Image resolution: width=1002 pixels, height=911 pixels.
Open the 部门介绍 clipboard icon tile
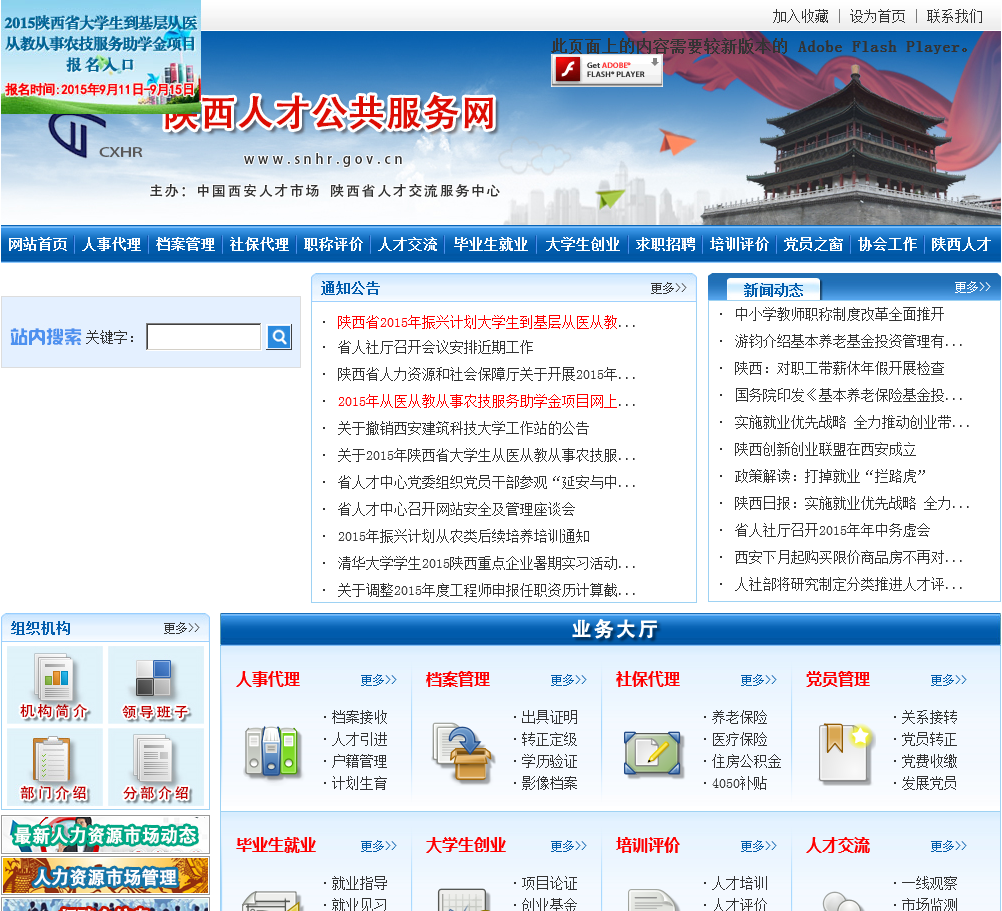[55, 767]
